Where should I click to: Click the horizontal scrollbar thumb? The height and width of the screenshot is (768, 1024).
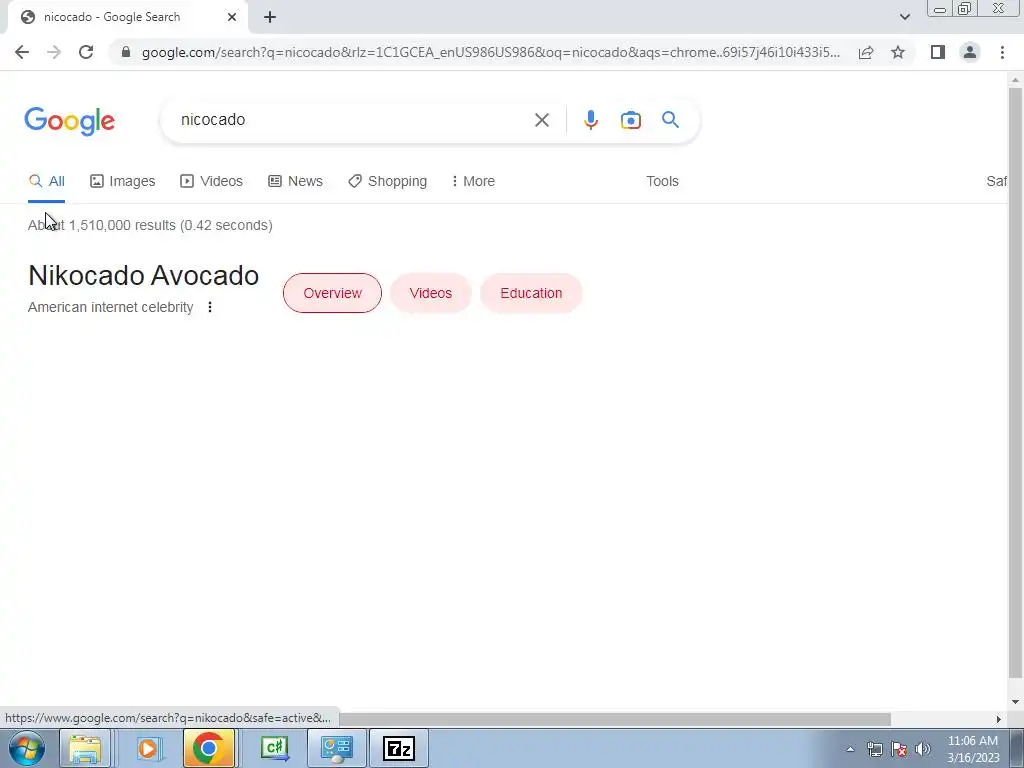click(x=614, y=719)
